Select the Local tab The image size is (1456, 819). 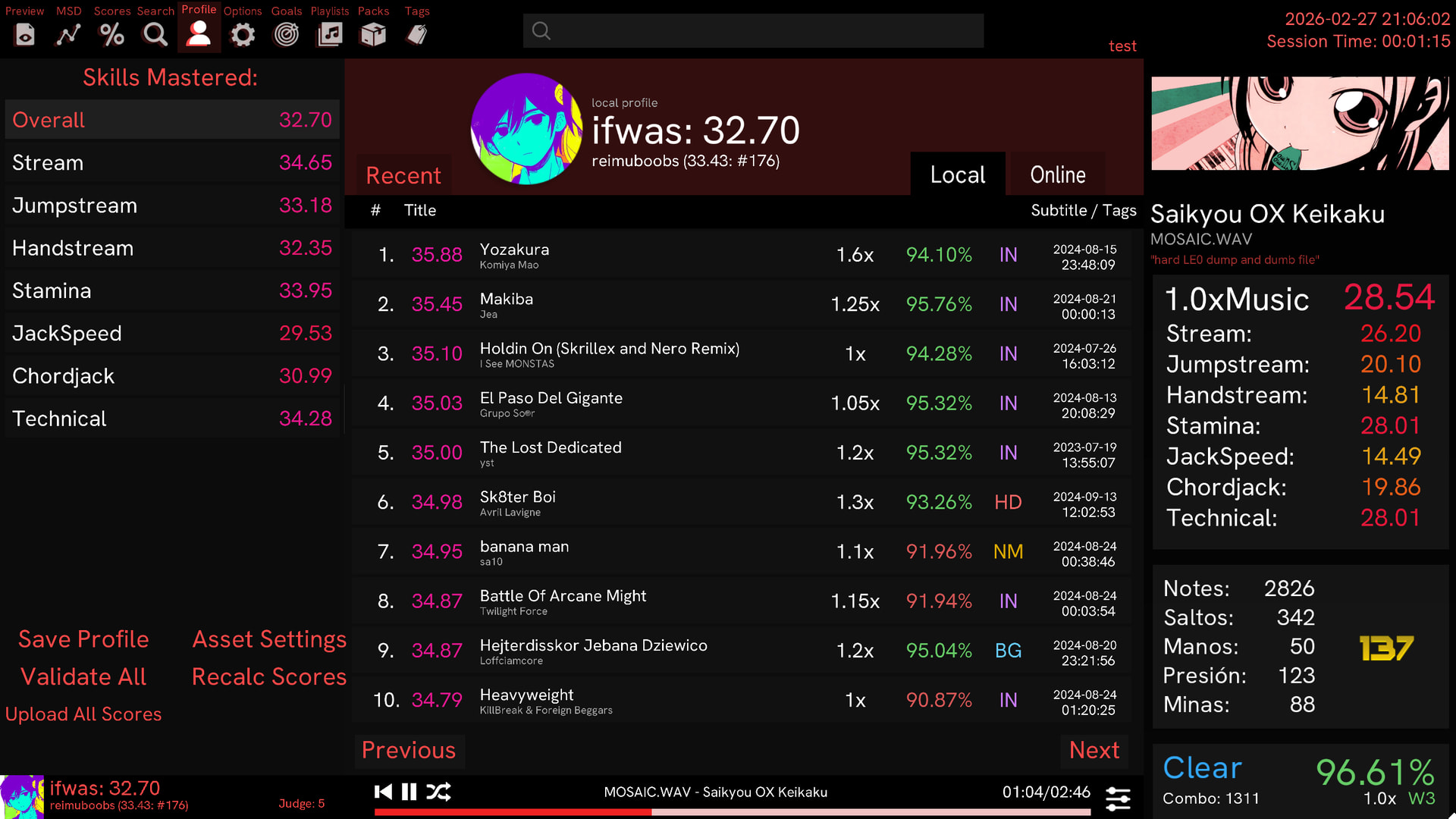958,175
